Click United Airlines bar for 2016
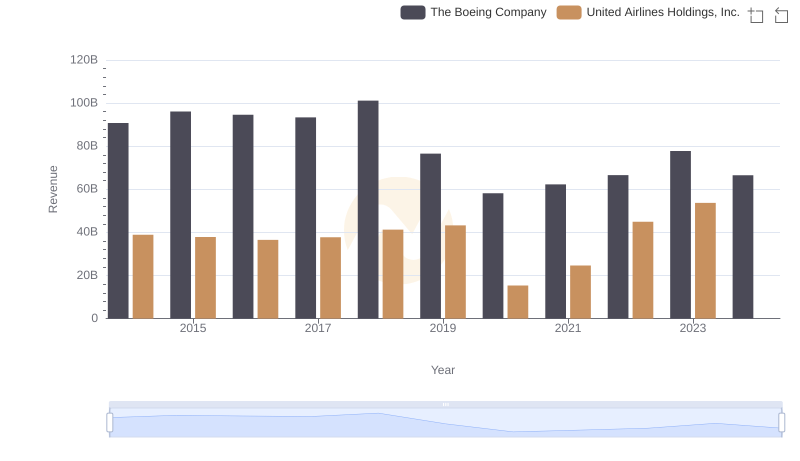The image size is (800, 461). (268, 279)
